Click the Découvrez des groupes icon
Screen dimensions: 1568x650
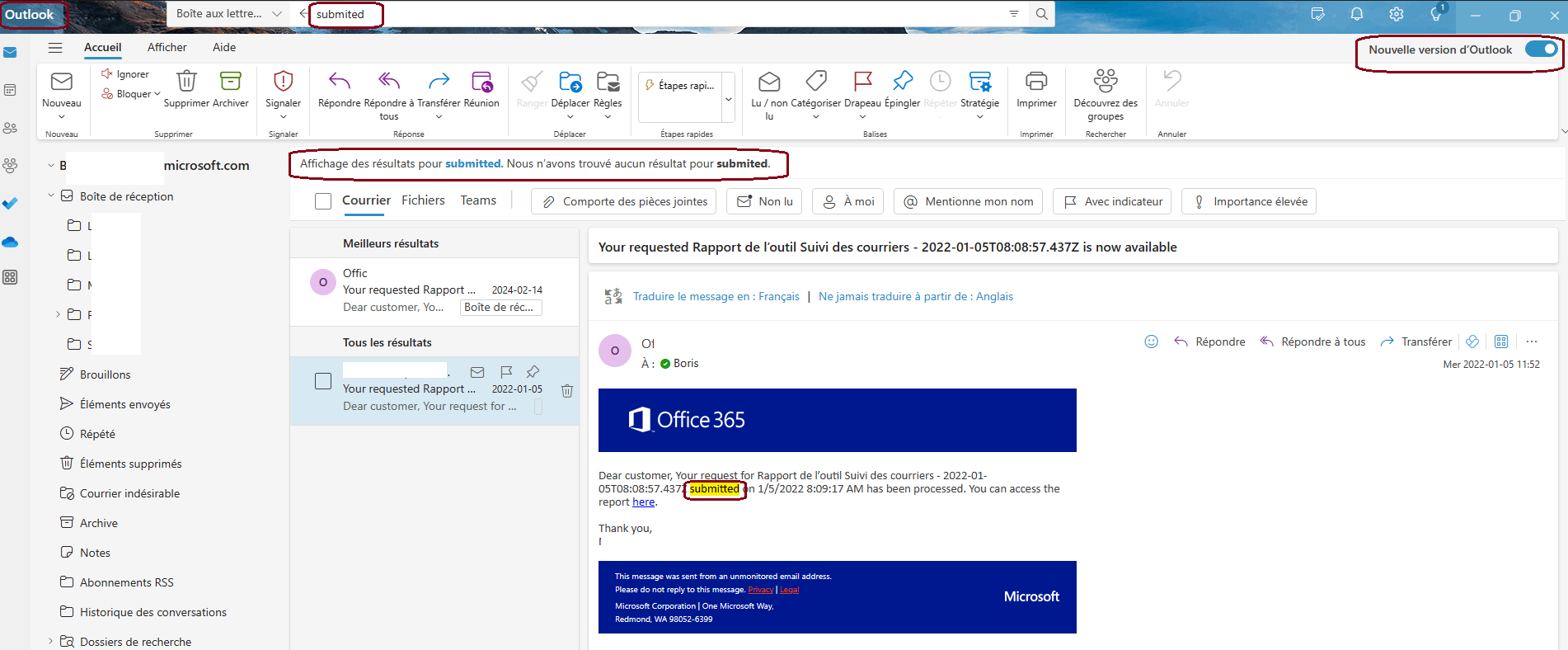(1106, 81)
